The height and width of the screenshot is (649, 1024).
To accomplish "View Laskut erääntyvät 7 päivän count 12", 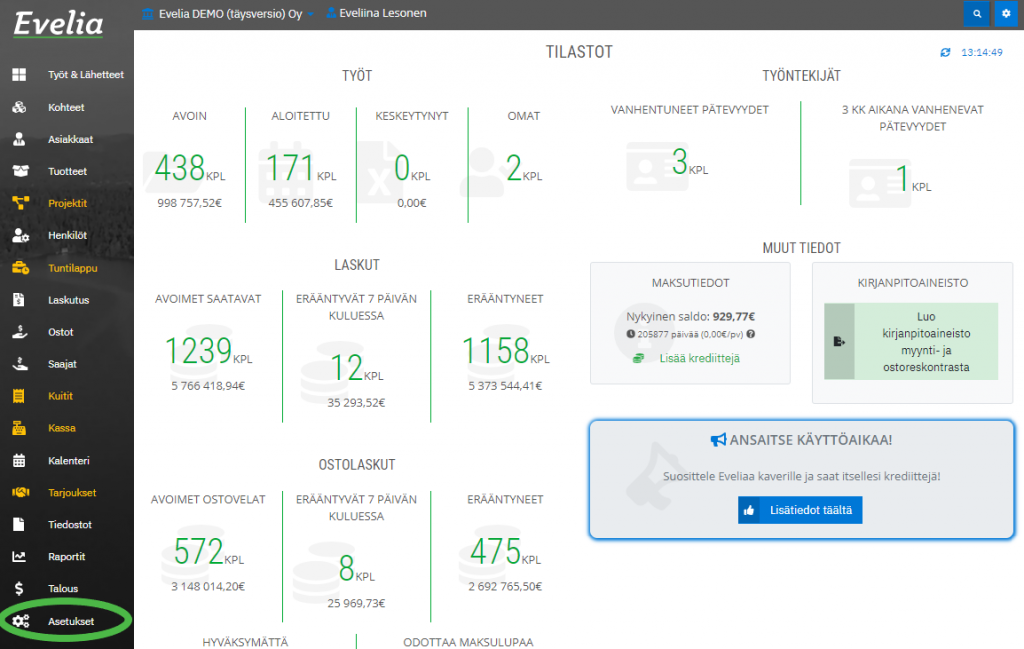I will tap(347, 368).
